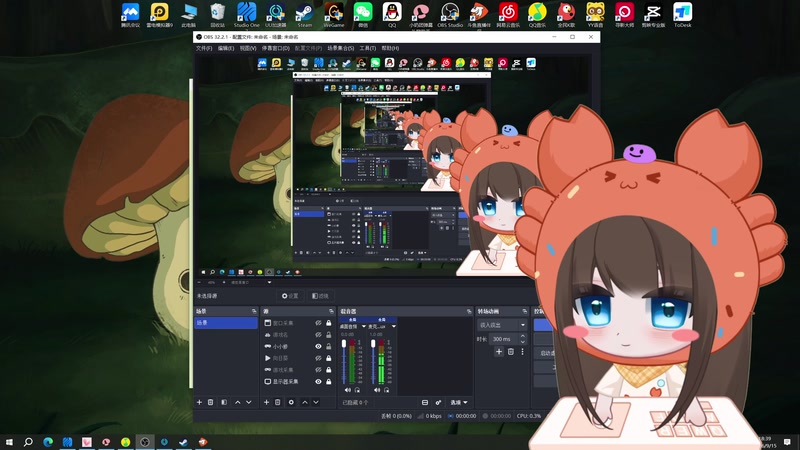Open the 文件(F) menu
This screenshot has height=450, width=800.
204,48
